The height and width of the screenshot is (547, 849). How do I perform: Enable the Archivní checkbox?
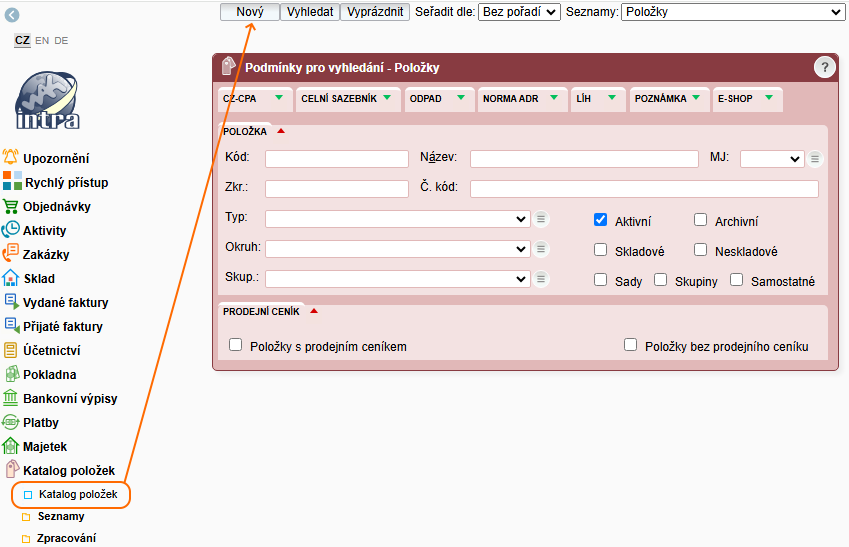point(701,220)
